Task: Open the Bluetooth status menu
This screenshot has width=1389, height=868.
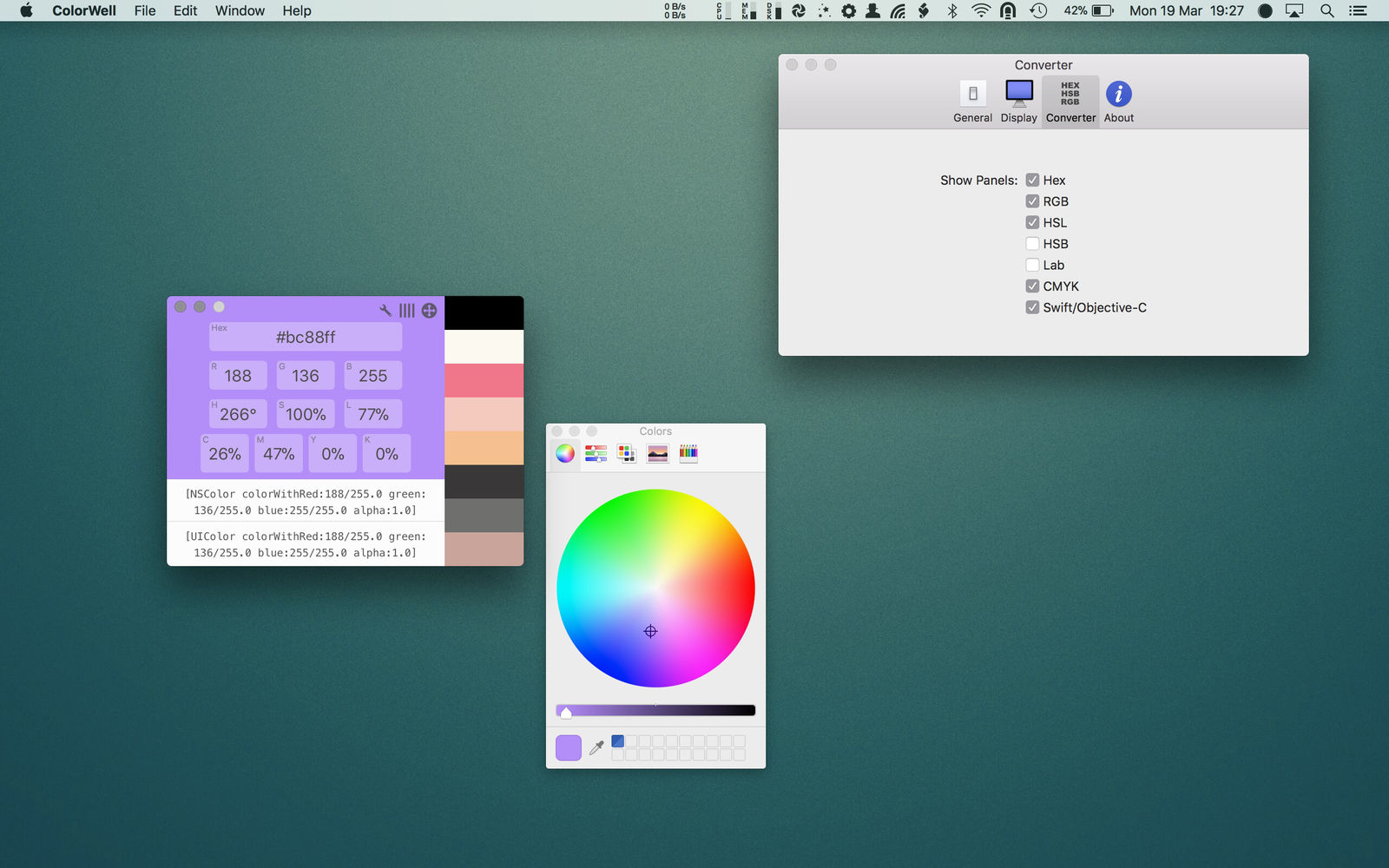Action: click(952, 10)
